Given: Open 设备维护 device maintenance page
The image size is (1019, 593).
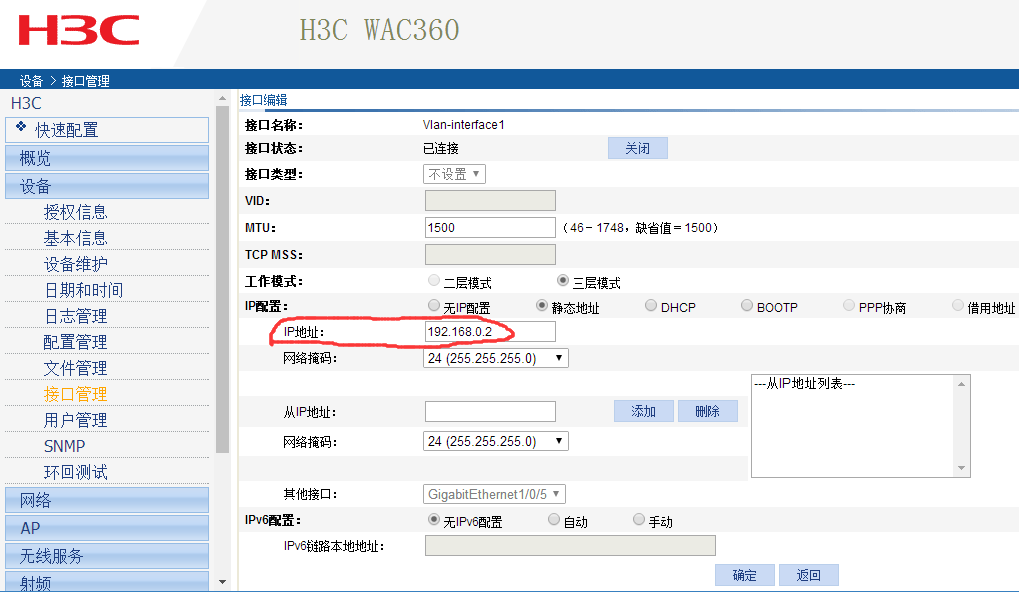Looking at the screenshot, I should click(x=75, y=264).
